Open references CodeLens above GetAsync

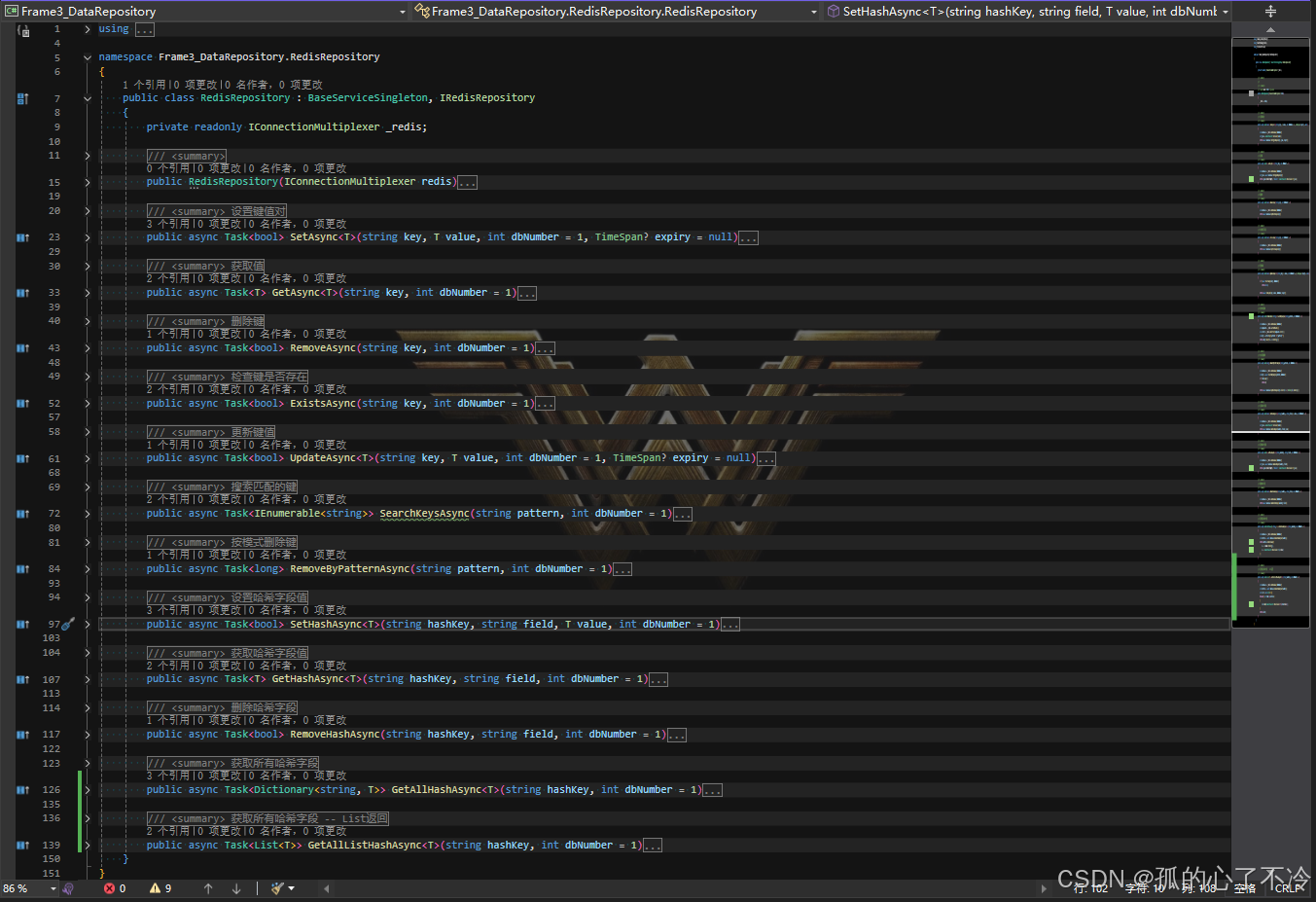point(168,279)
